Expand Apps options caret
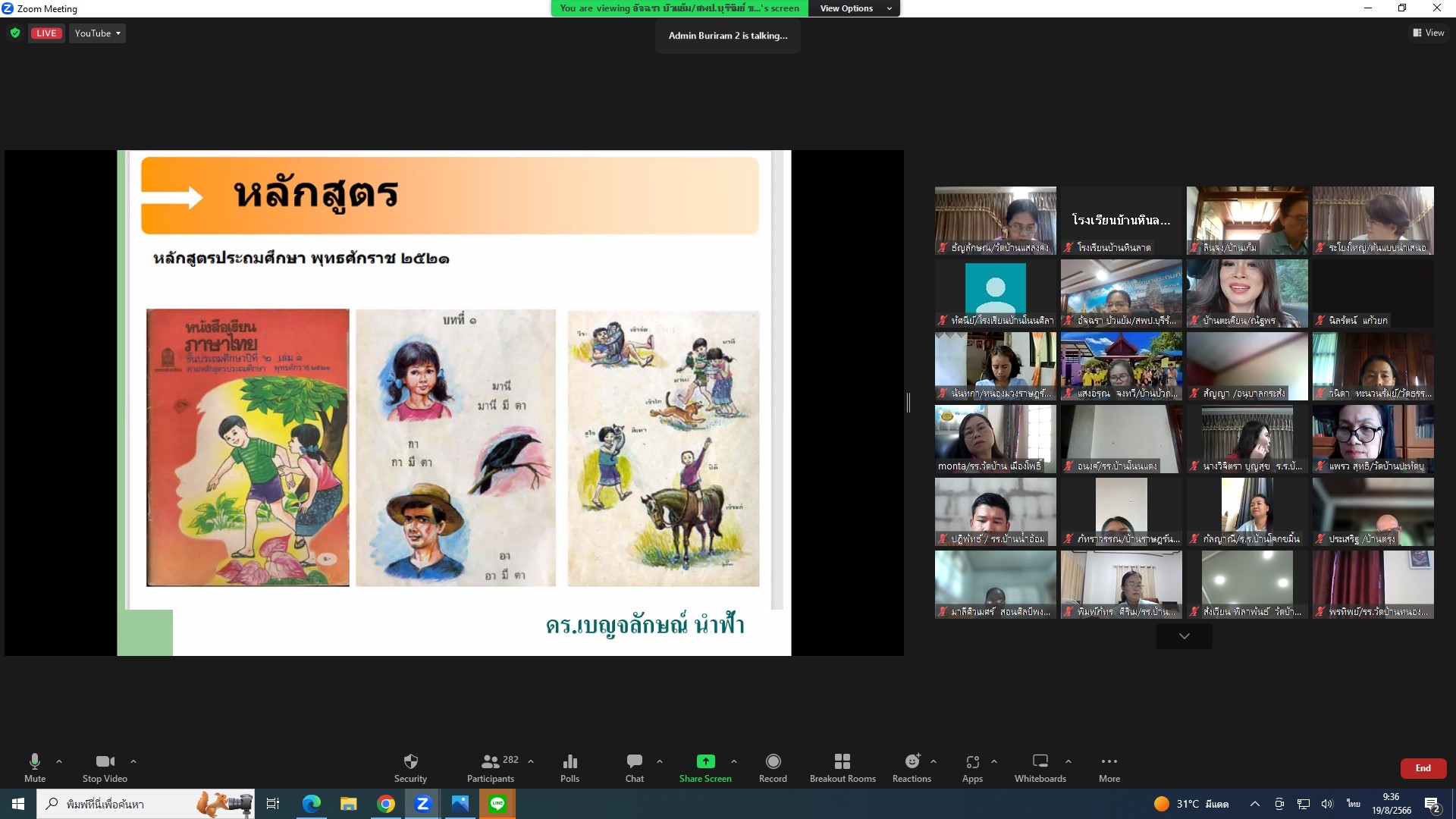Image resolution: width=1456 pixels, height=819 pixels. click(x=994, y=761)
